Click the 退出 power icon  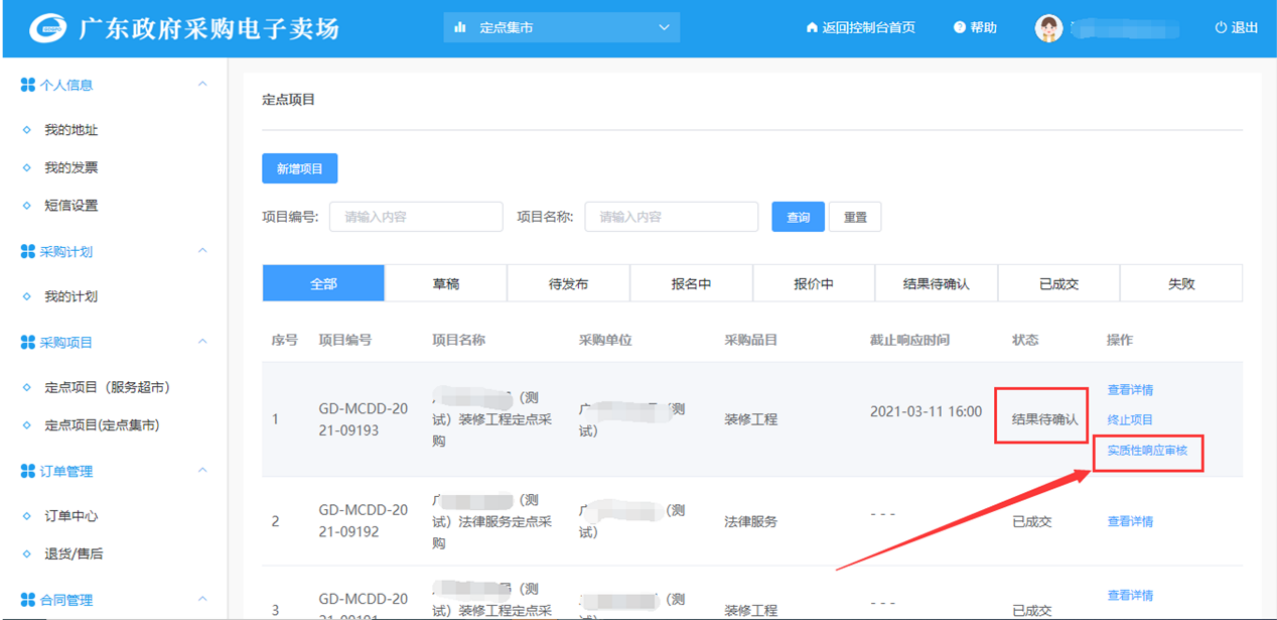[x=1220, y=28]
